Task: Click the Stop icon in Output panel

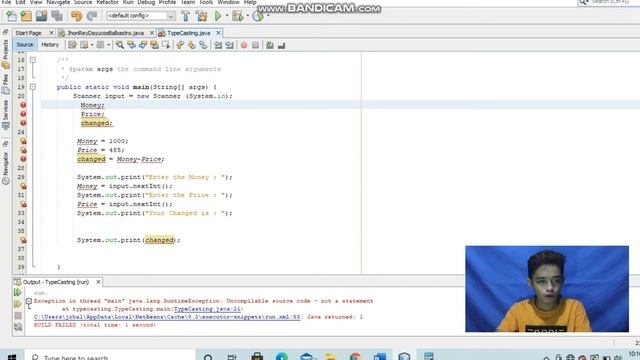Action: (18, 316)
